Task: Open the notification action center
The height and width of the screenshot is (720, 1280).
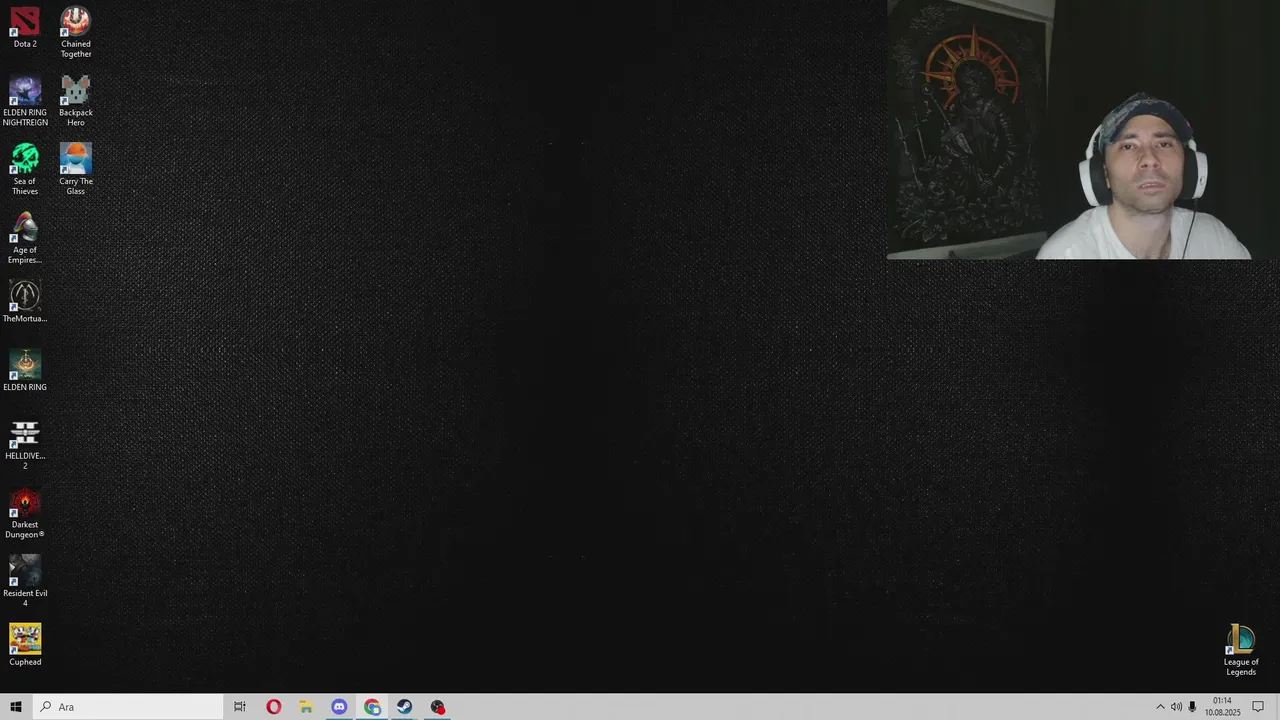Action: [1258, 707]
